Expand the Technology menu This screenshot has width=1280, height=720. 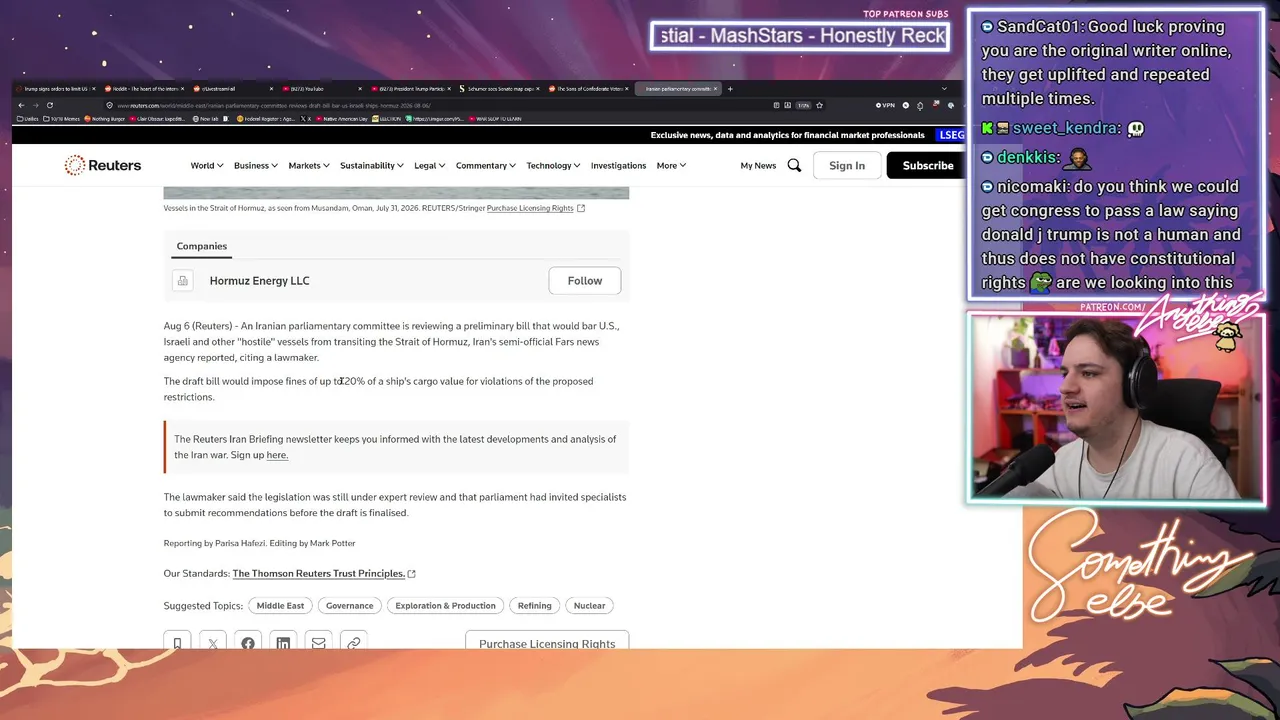(553, 165)
